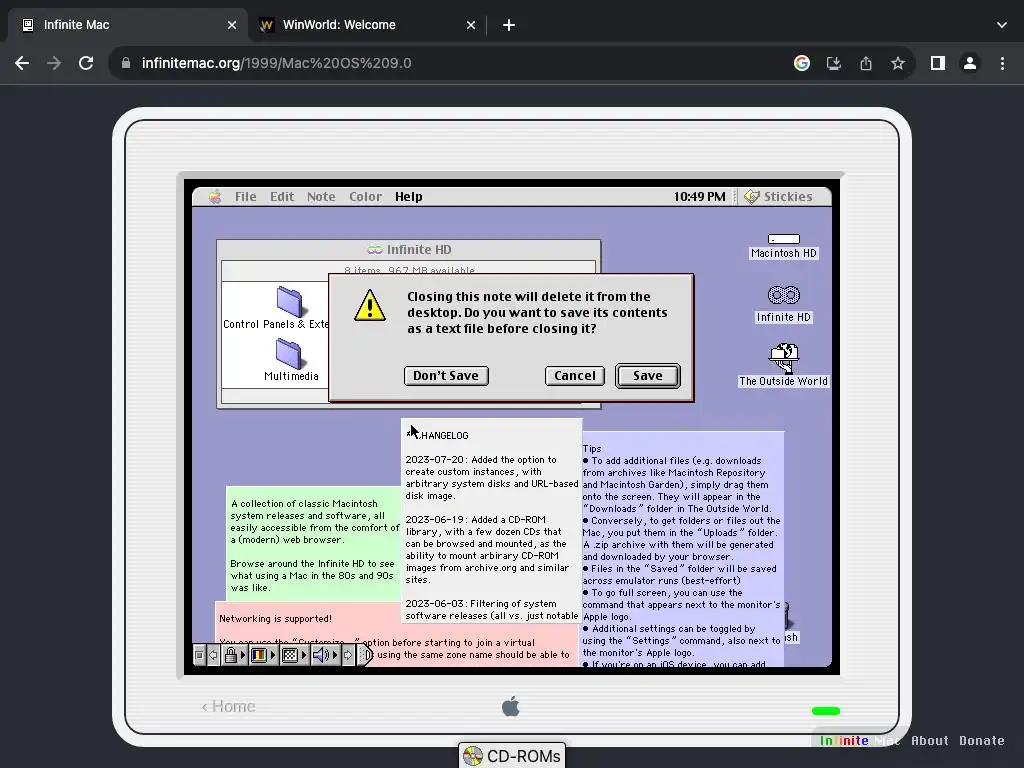Image resolution: width=1024 pixels, height=768 pixels.
Task: Select the Macintosh HD desktop icon
Action: pyautogui.click(x=784, y=246)
